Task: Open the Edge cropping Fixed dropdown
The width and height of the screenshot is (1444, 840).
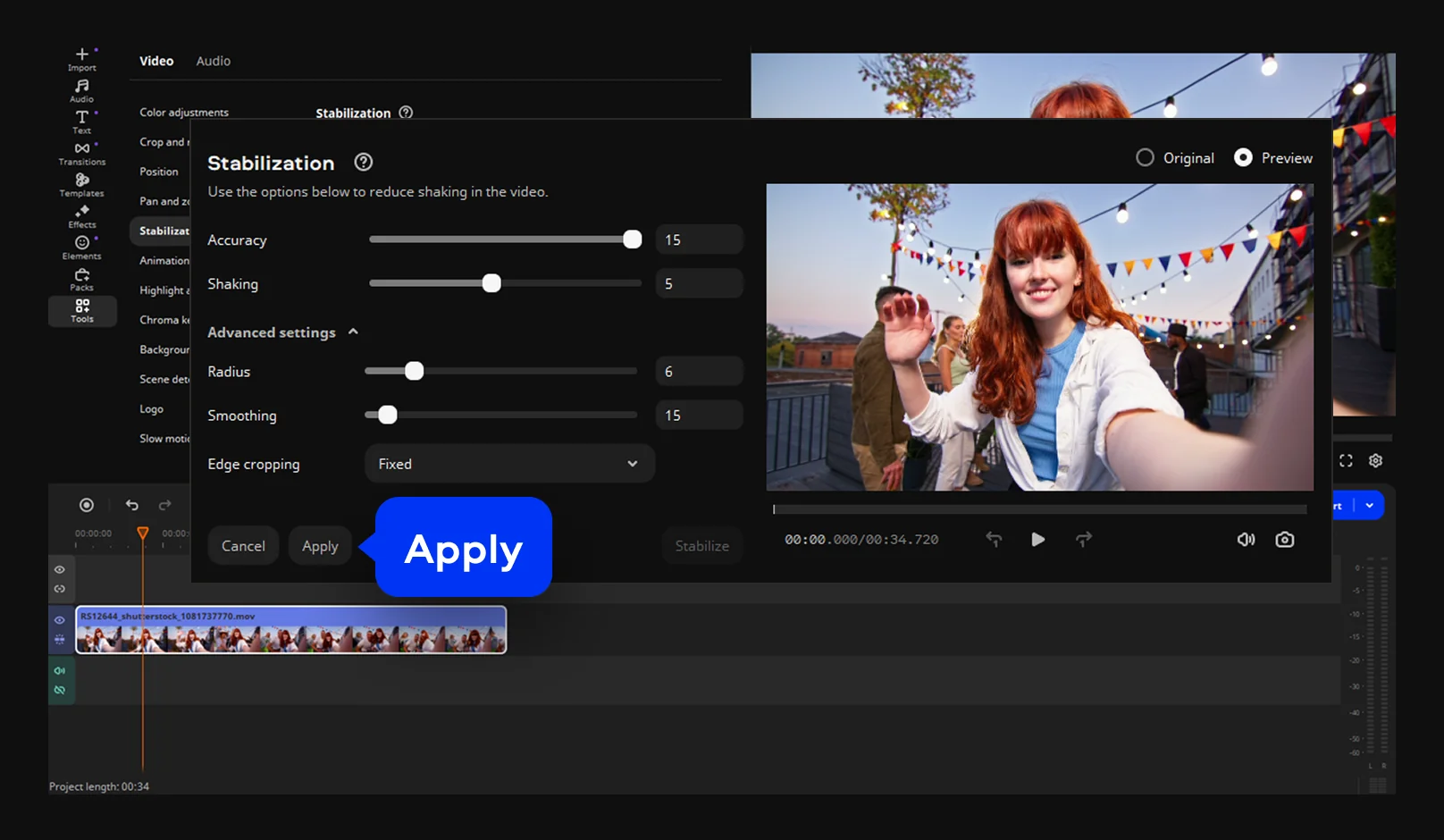Action: pos(509,464)
